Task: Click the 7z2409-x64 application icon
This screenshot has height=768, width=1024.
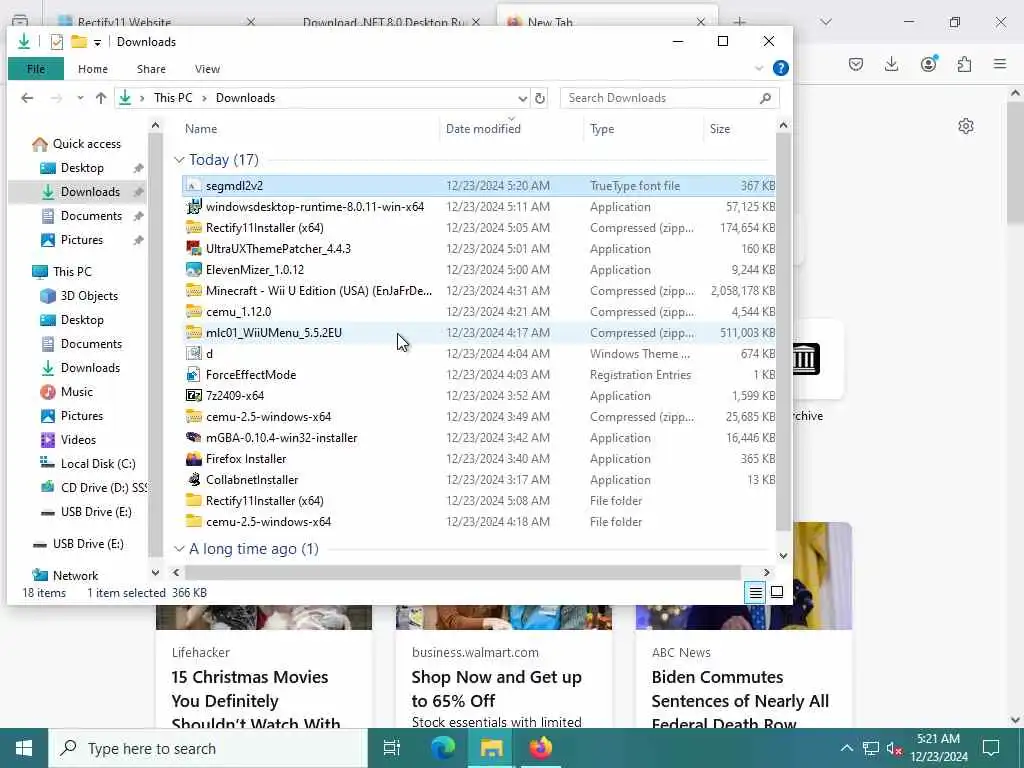Action: tap(193, 396)
